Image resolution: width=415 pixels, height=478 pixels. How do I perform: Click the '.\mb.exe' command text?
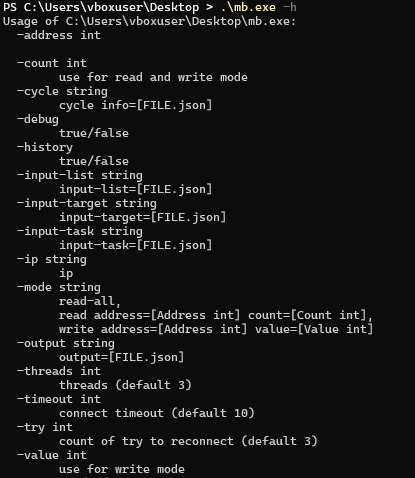248,7
